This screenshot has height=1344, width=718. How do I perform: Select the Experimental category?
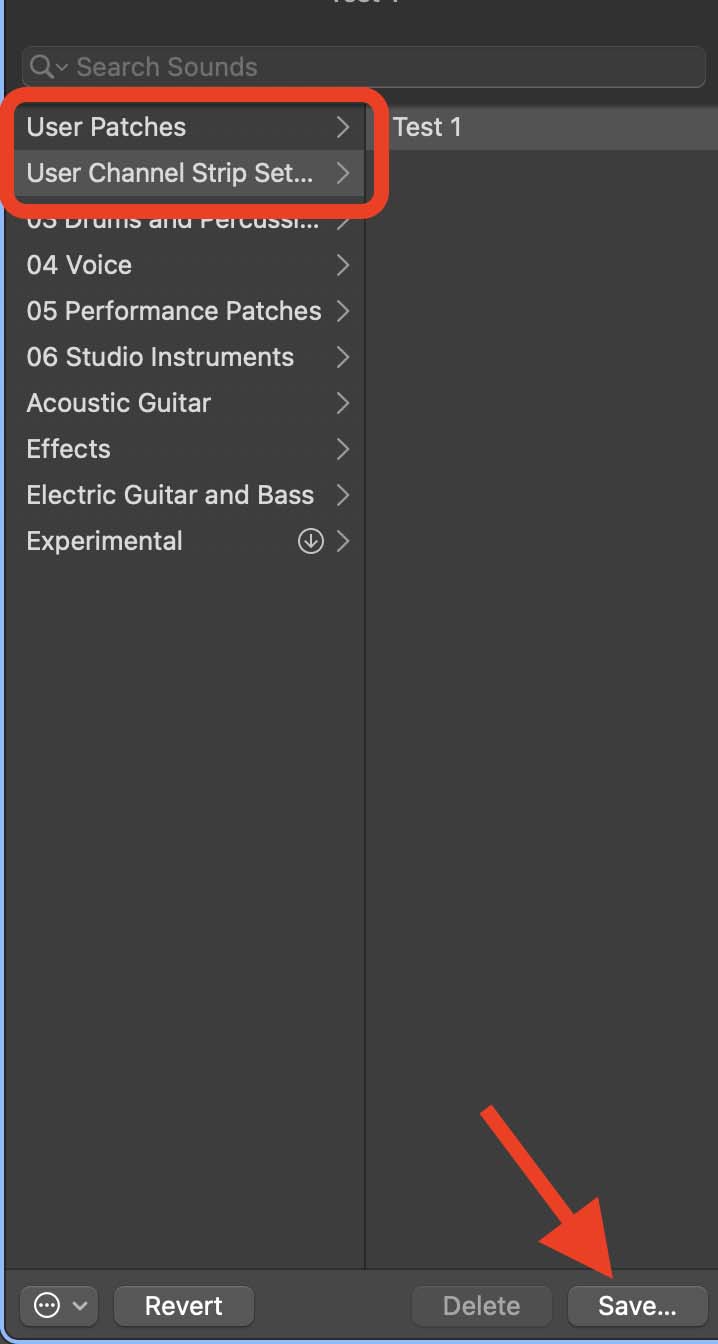point(104,541)
